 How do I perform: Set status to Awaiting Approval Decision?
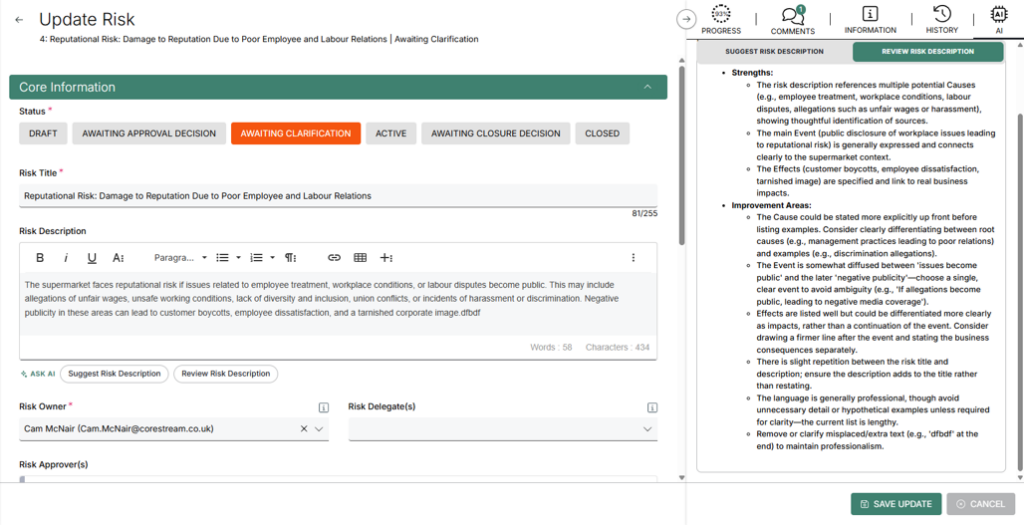pyautogui.click(x=149, y=133)
